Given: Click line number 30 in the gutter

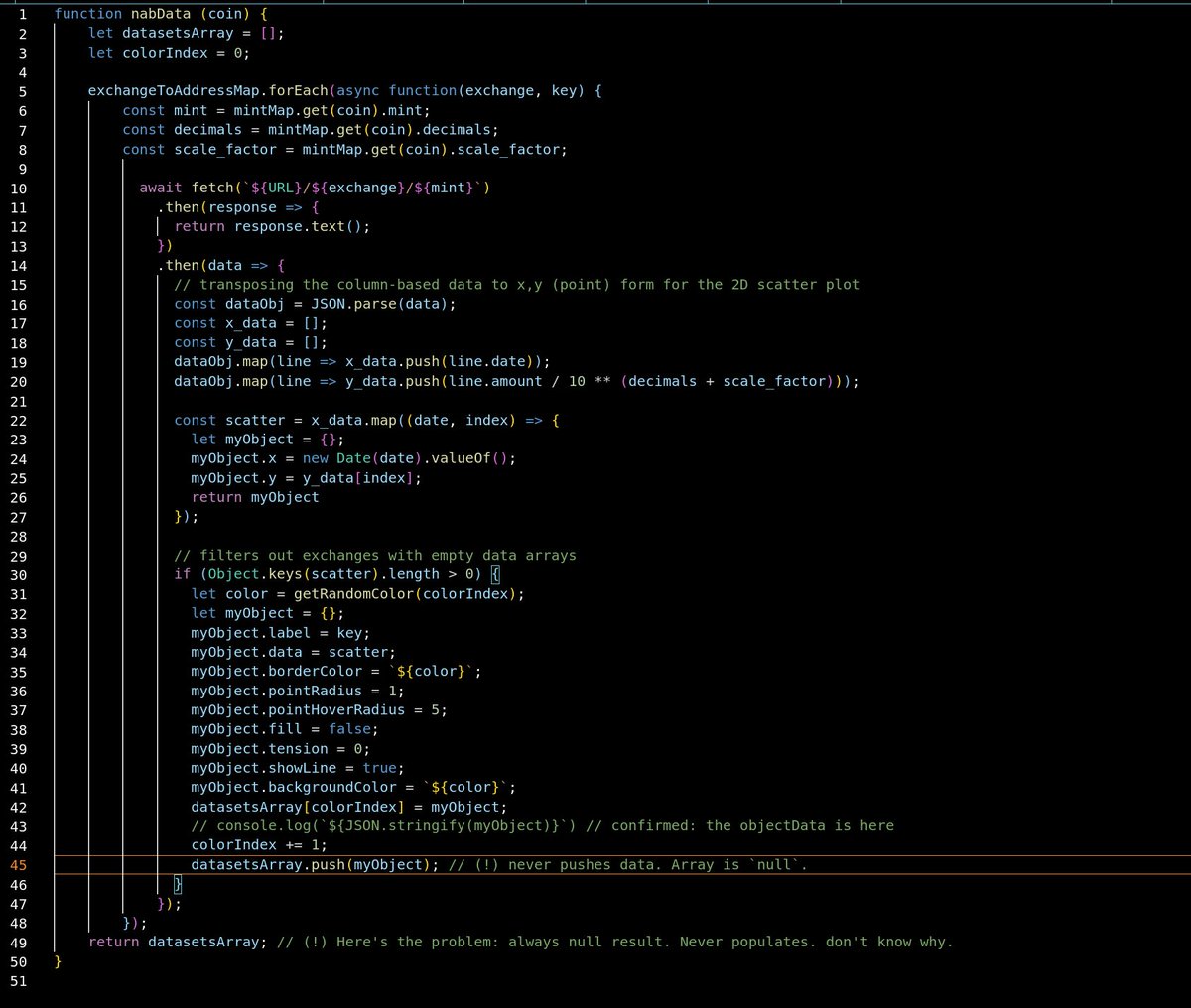Looking at the screenshot, I should 18,574.
